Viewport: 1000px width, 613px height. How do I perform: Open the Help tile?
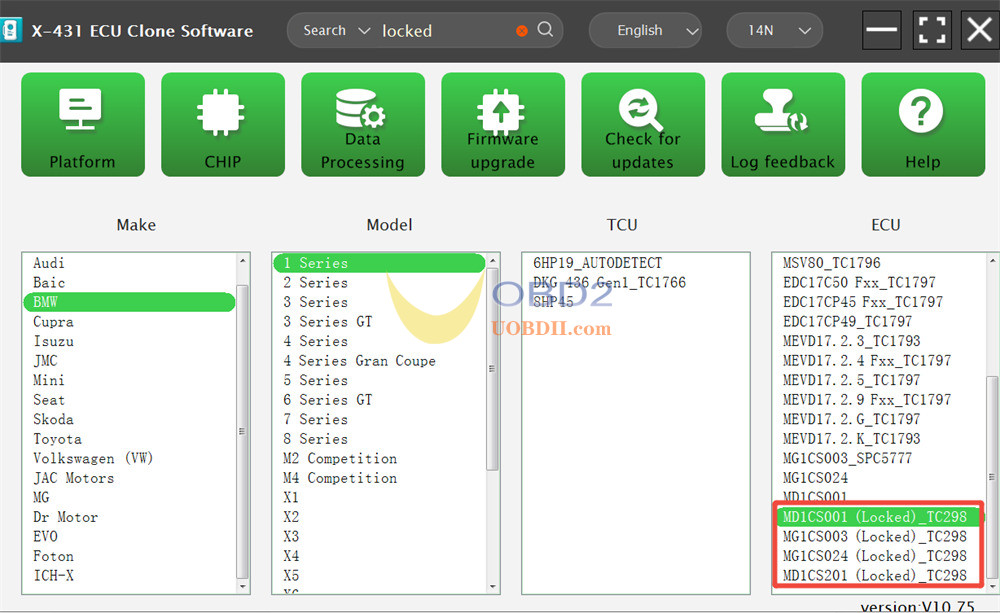coord(923,124)
